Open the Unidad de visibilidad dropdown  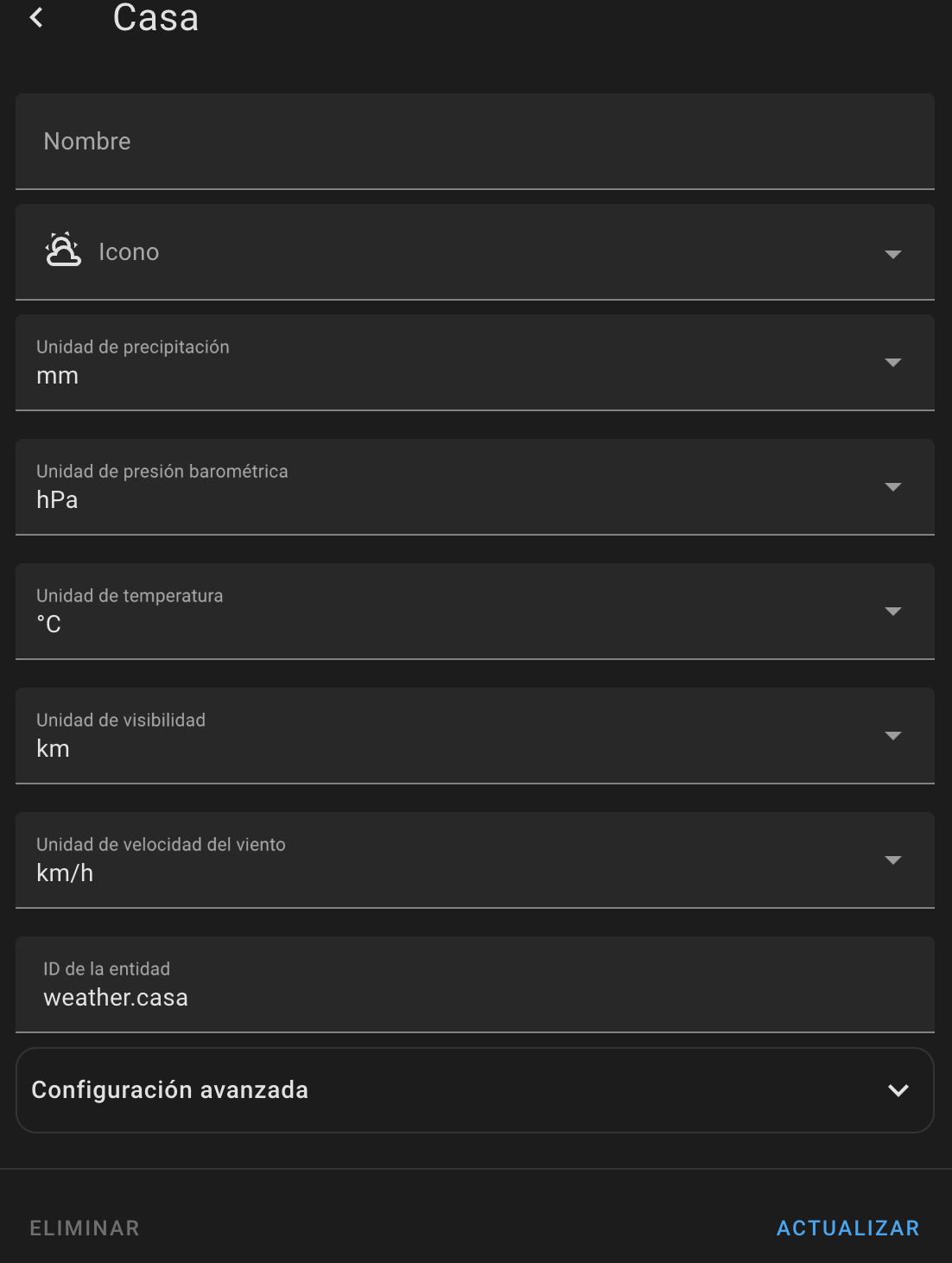pos(892,735)
